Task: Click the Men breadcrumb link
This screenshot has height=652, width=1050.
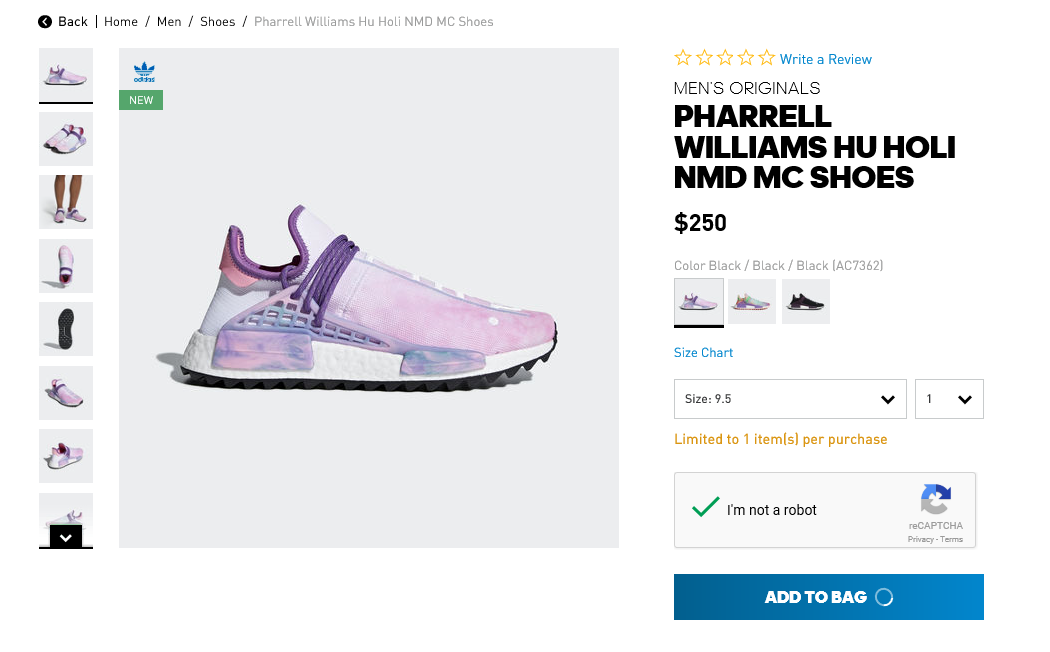Action: tap(168, 21)
